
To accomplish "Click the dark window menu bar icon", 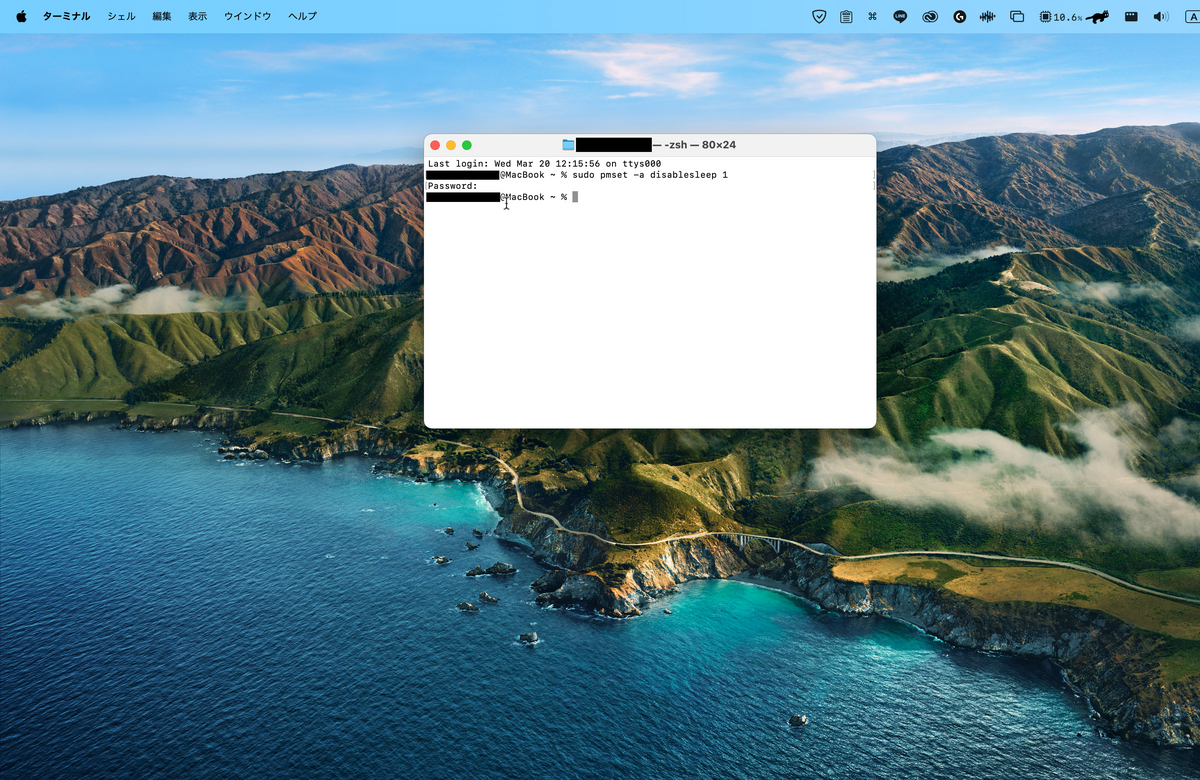I will tap(1131, 16).
